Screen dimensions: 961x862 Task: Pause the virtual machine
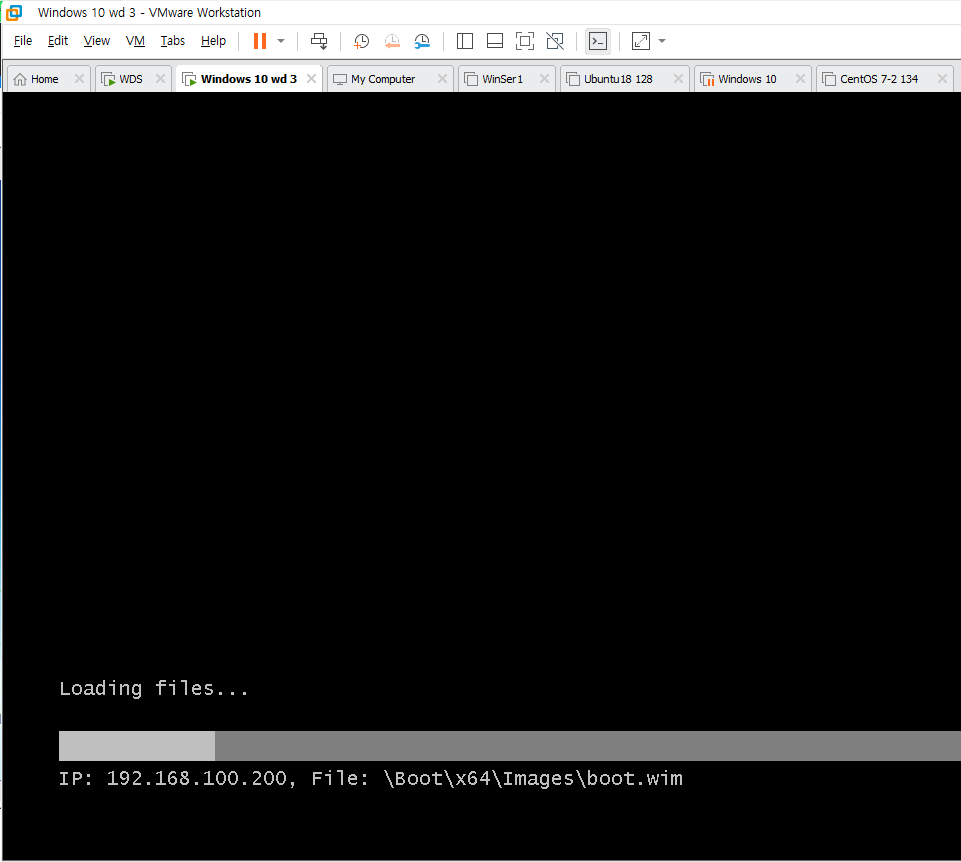coord(260,41)
